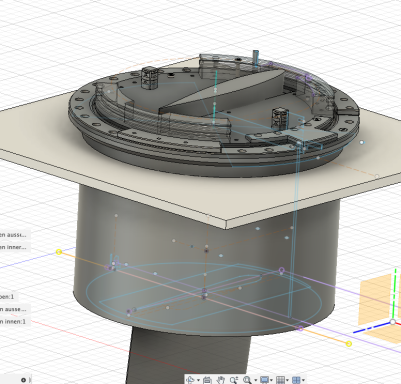Image resolution: width=401 pixels, height=384 pixels.
Task: Expand the Display Settings dropdown arrow
Action: [271, 380]
